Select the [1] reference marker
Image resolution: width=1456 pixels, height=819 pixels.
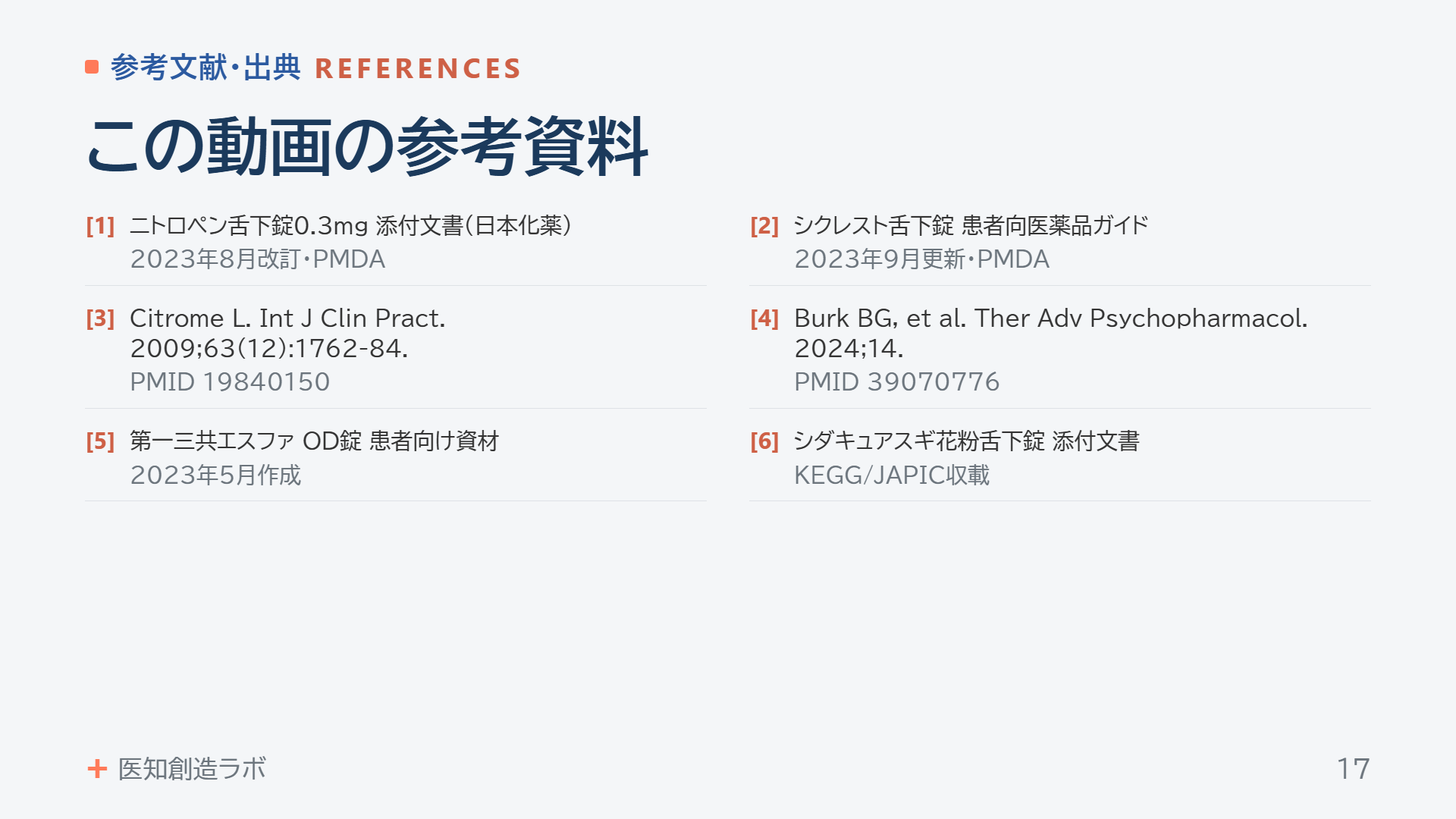click(100, 226)
